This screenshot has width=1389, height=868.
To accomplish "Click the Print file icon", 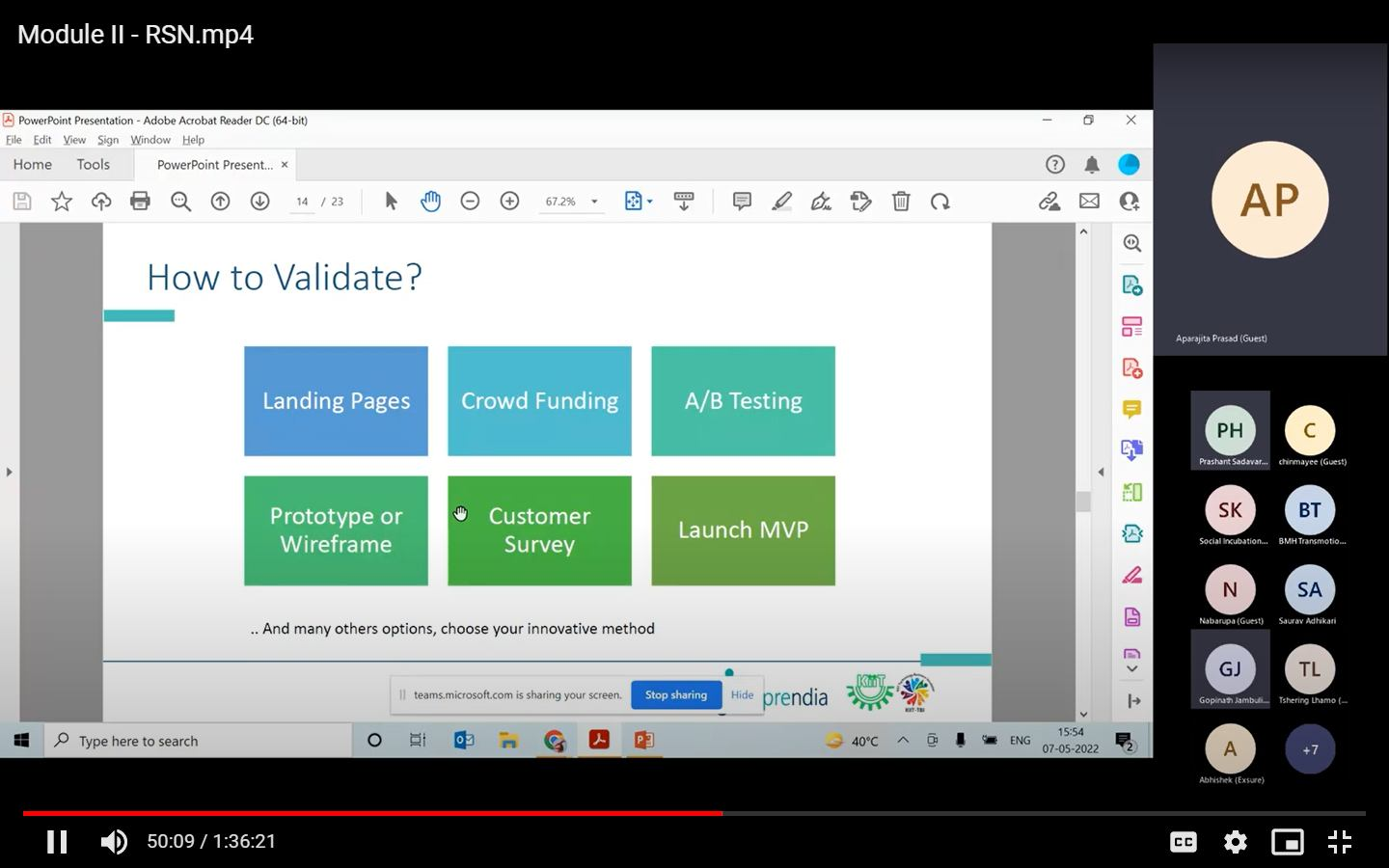I will [x=140, y=201].
